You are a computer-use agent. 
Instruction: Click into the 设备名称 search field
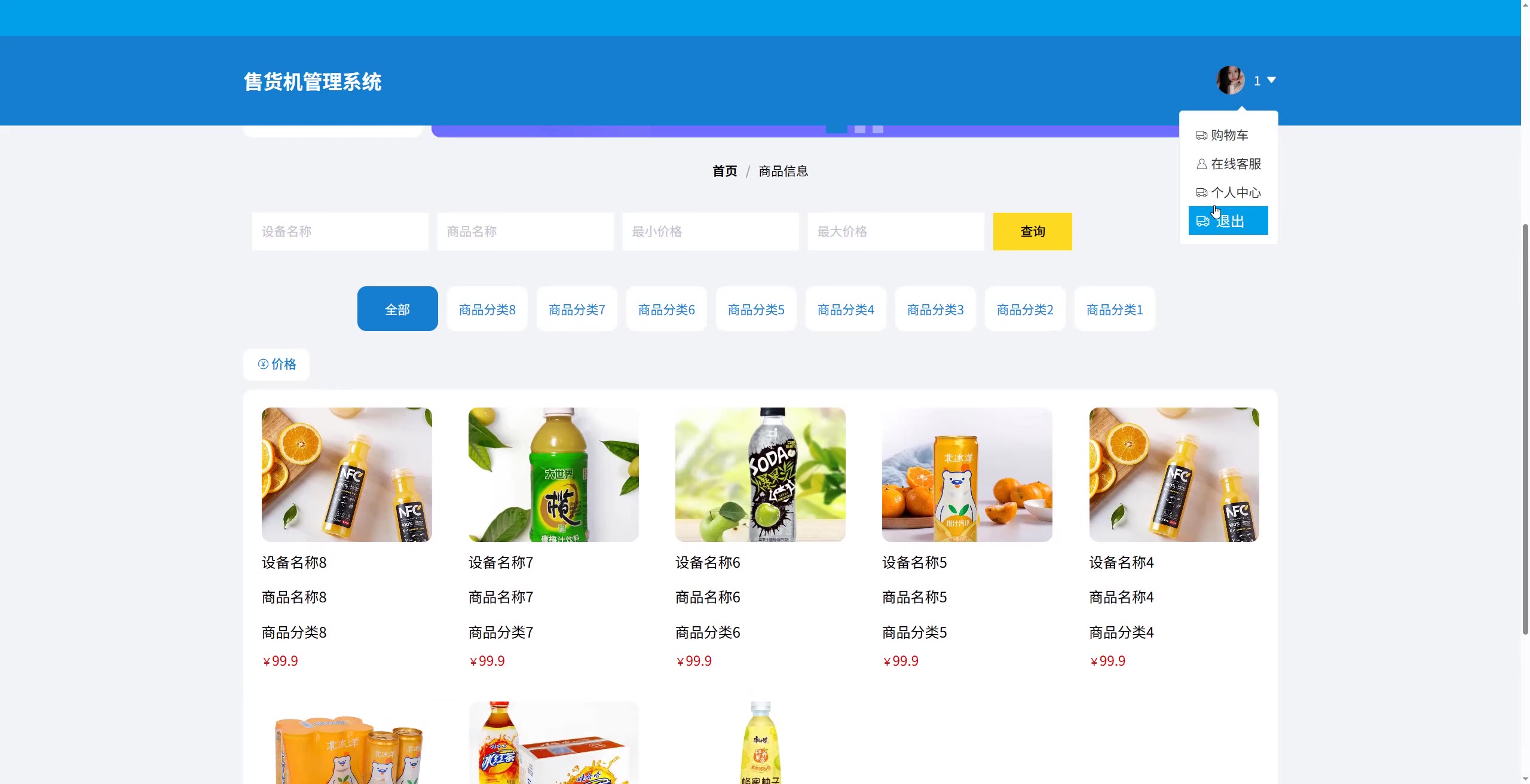(x=339, y=232)
